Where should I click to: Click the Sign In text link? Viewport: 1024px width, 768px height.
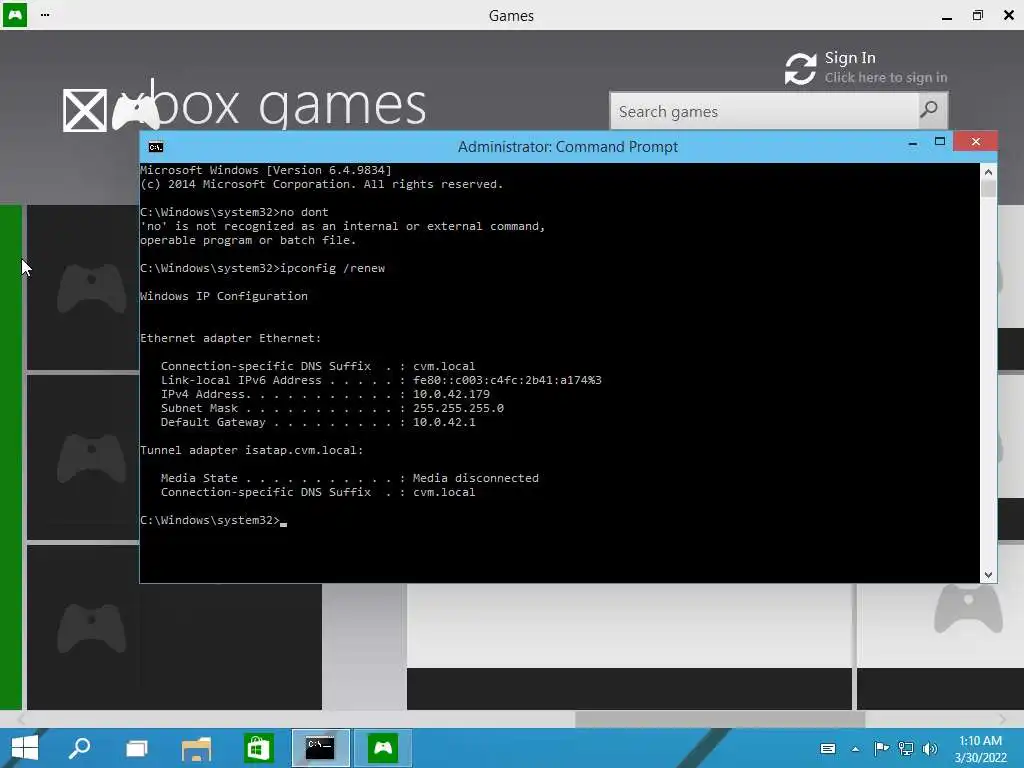[850, 58]
